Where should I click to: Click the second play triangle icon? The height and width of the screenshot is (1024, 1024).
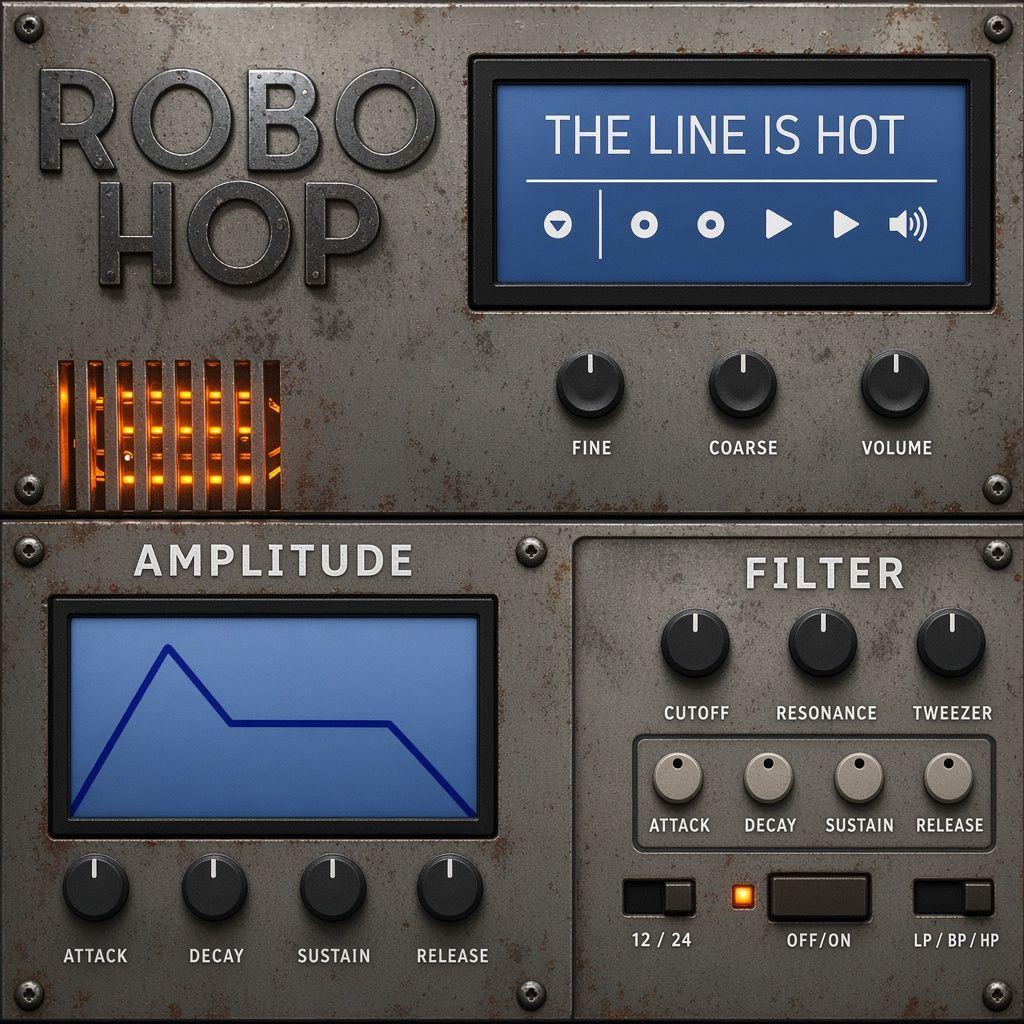coord(846,225)
